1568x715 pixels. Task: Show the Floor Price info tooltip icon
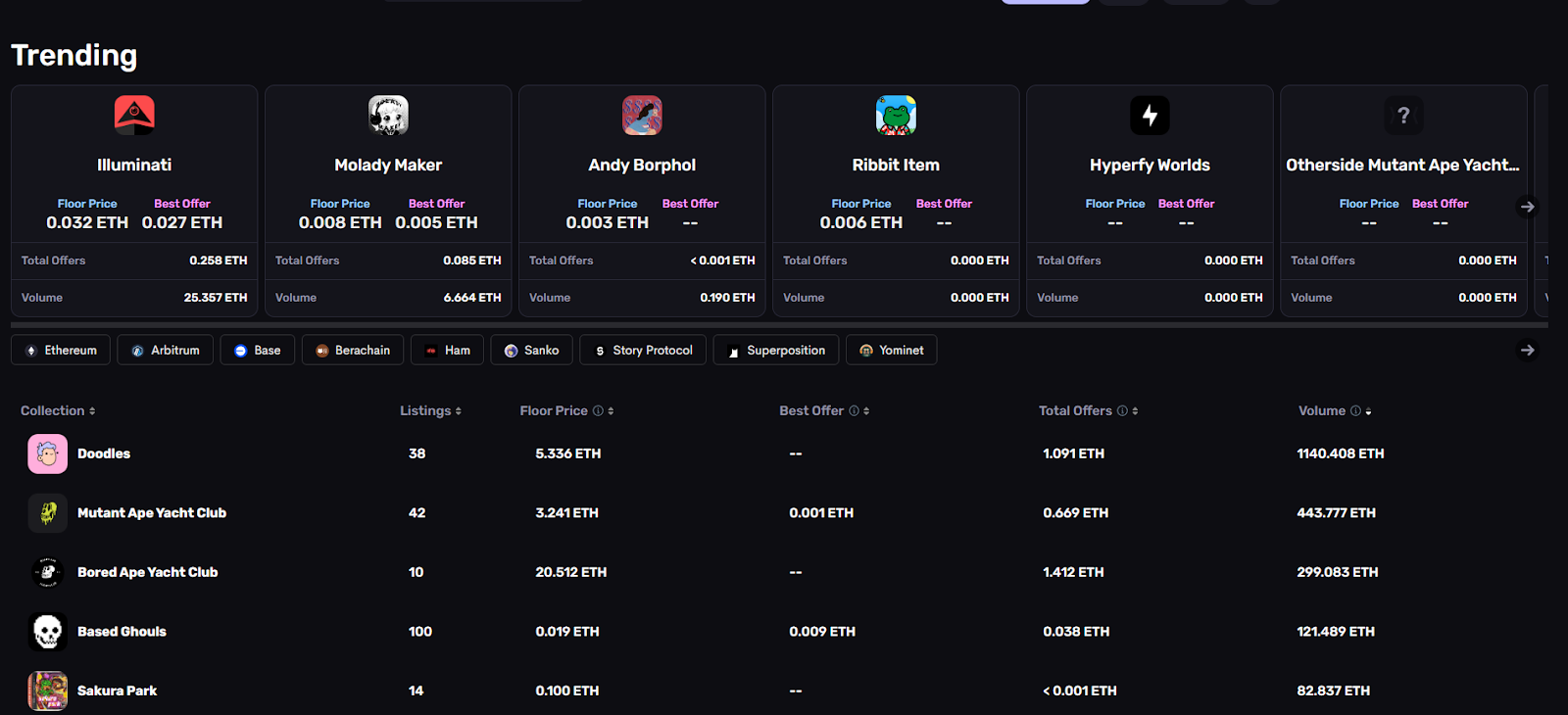(x=598, y=411)
